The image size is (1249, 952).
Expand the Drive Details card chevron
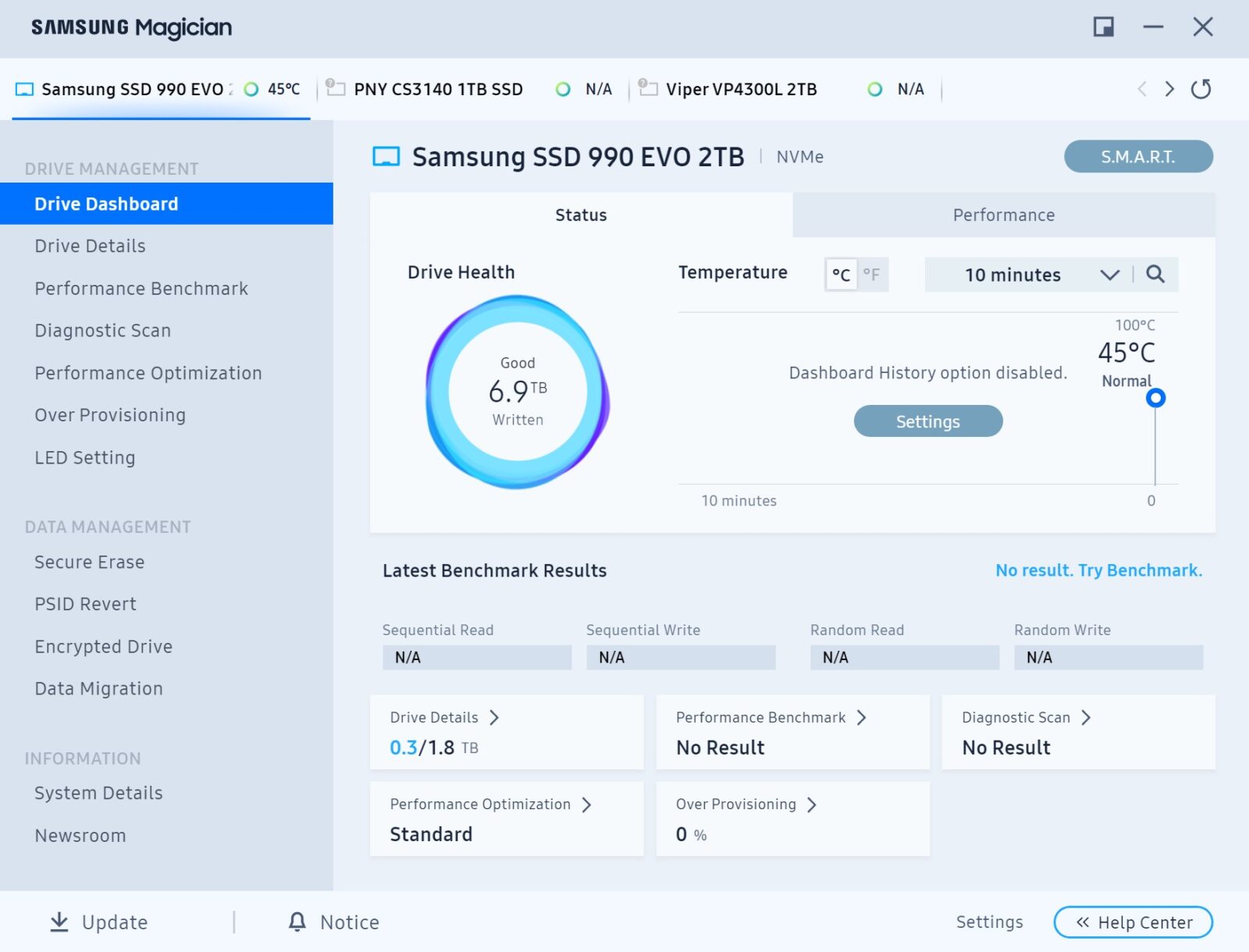(x=494, y=717)
